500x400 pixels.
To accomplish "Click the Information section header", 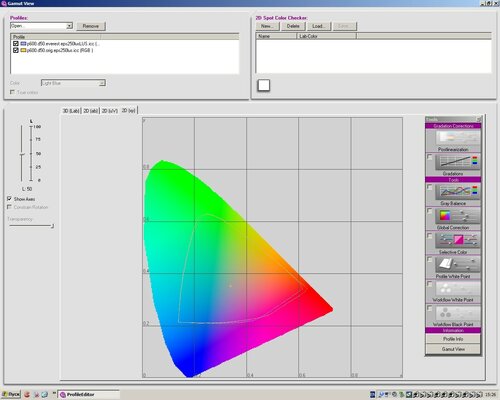I will [453, 330].
